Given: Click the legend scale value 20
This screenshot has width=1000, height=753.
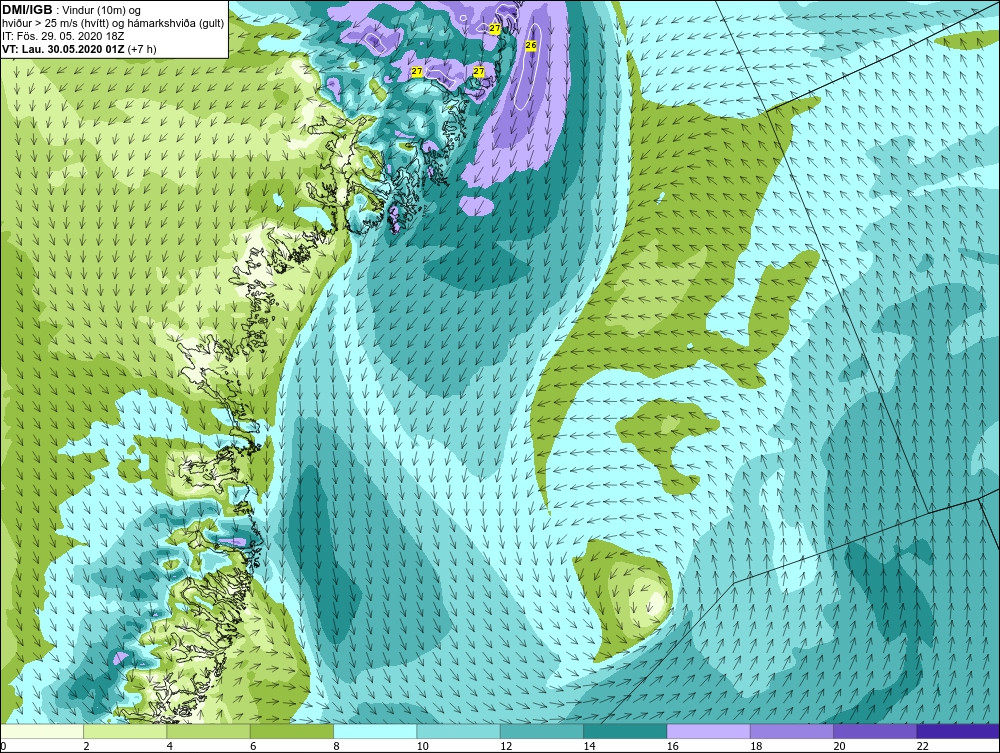Looking at the screenshot, I should [840, 746].
